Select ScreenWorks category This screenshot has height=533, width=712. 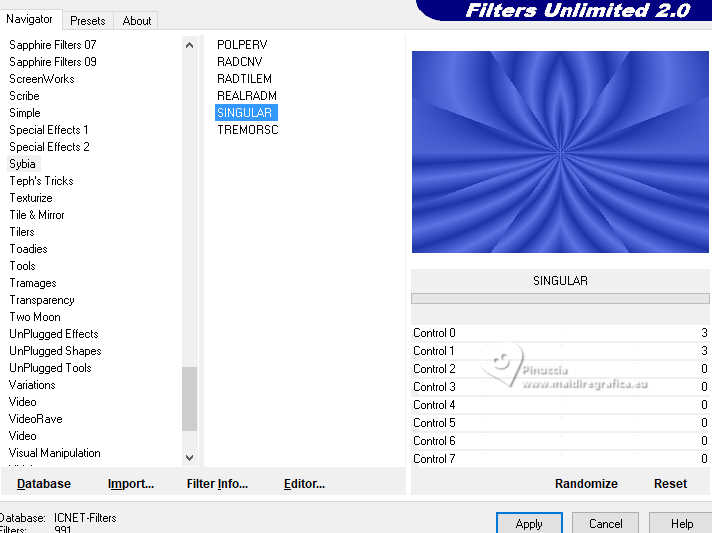pos(42,79)
